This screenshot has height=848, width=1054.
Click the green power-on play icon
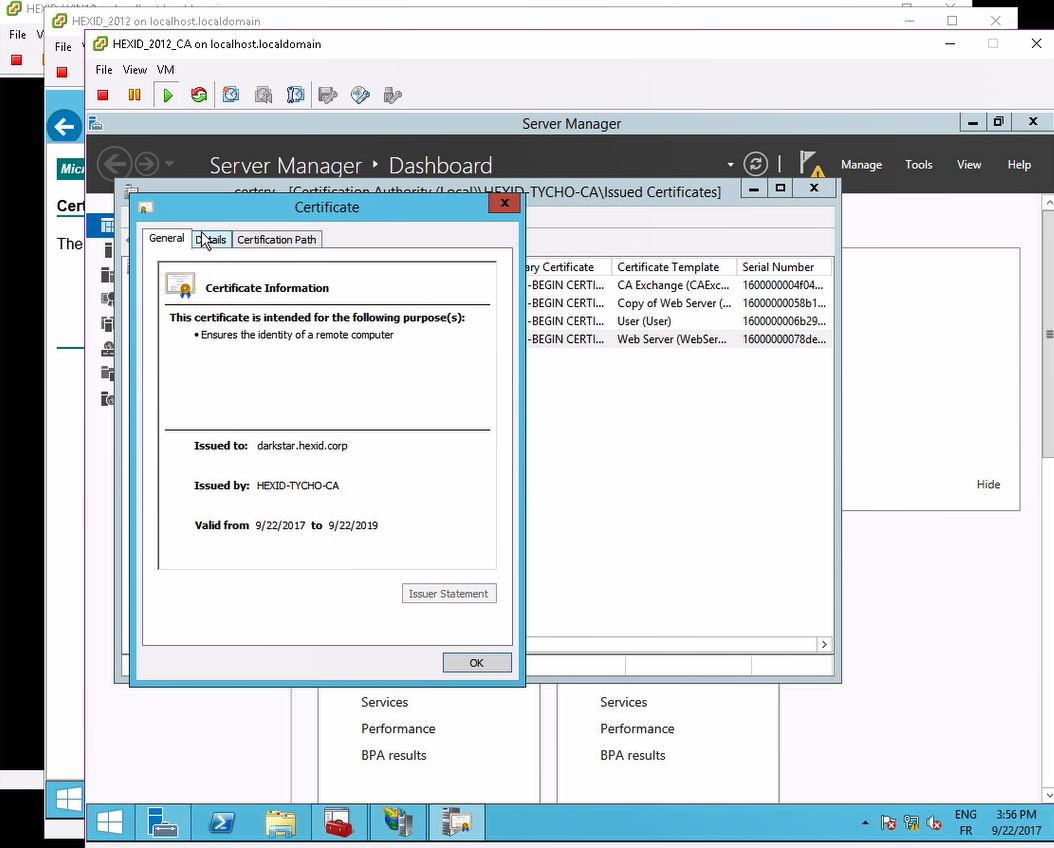tap(167, 95)
